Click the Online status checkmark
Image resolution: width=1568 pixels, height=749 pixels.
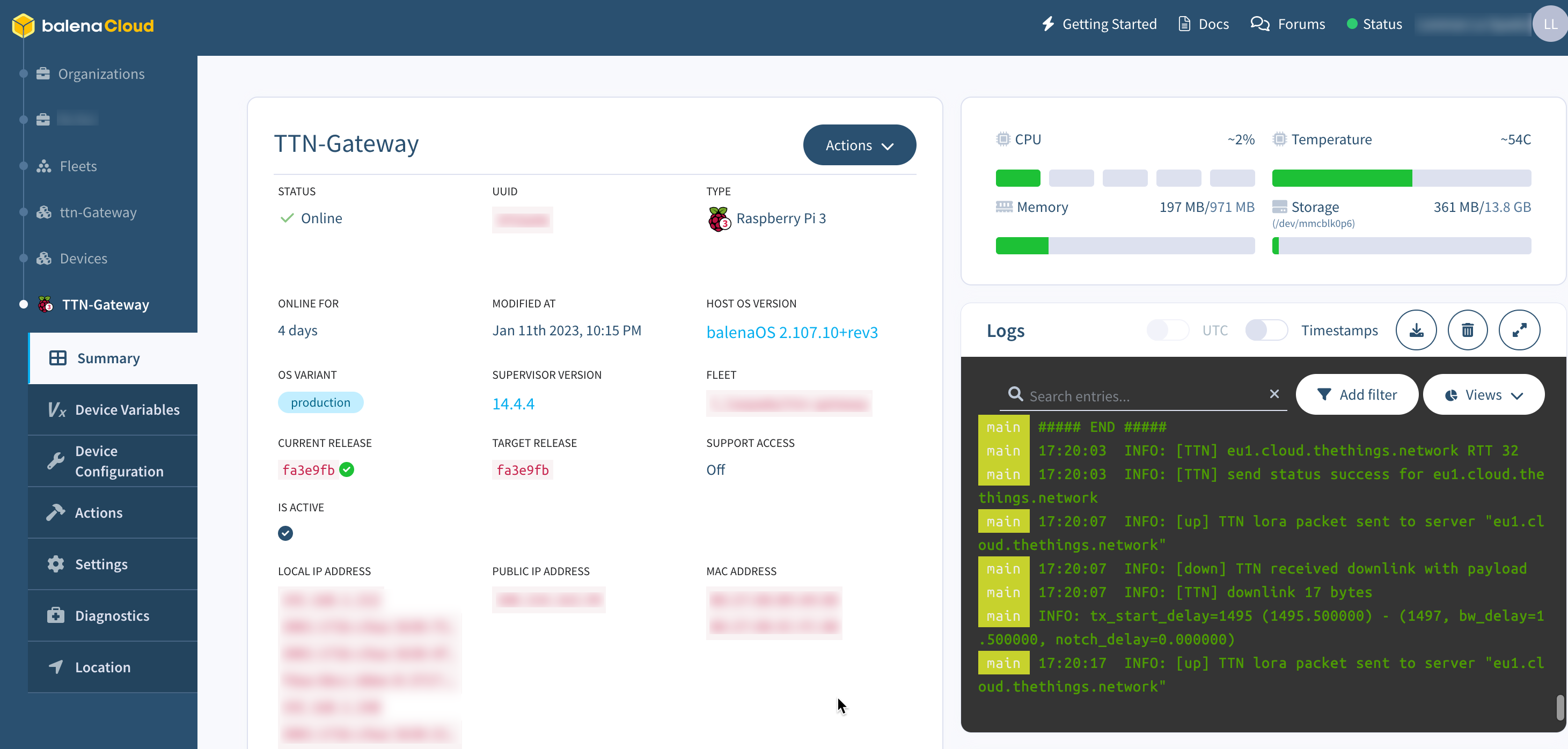coord(287,218)
